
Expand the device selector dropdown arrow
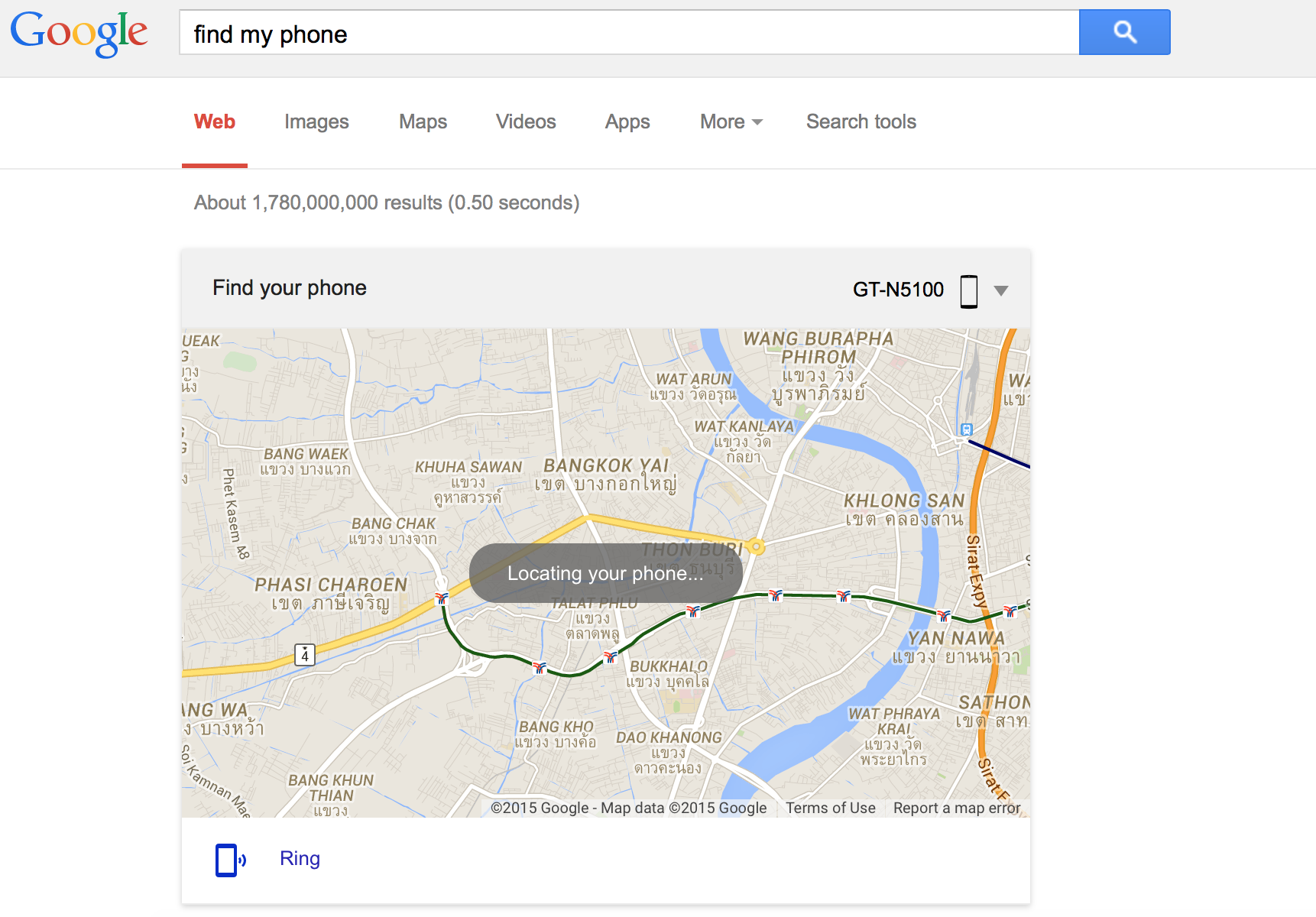pos(1000,290)
